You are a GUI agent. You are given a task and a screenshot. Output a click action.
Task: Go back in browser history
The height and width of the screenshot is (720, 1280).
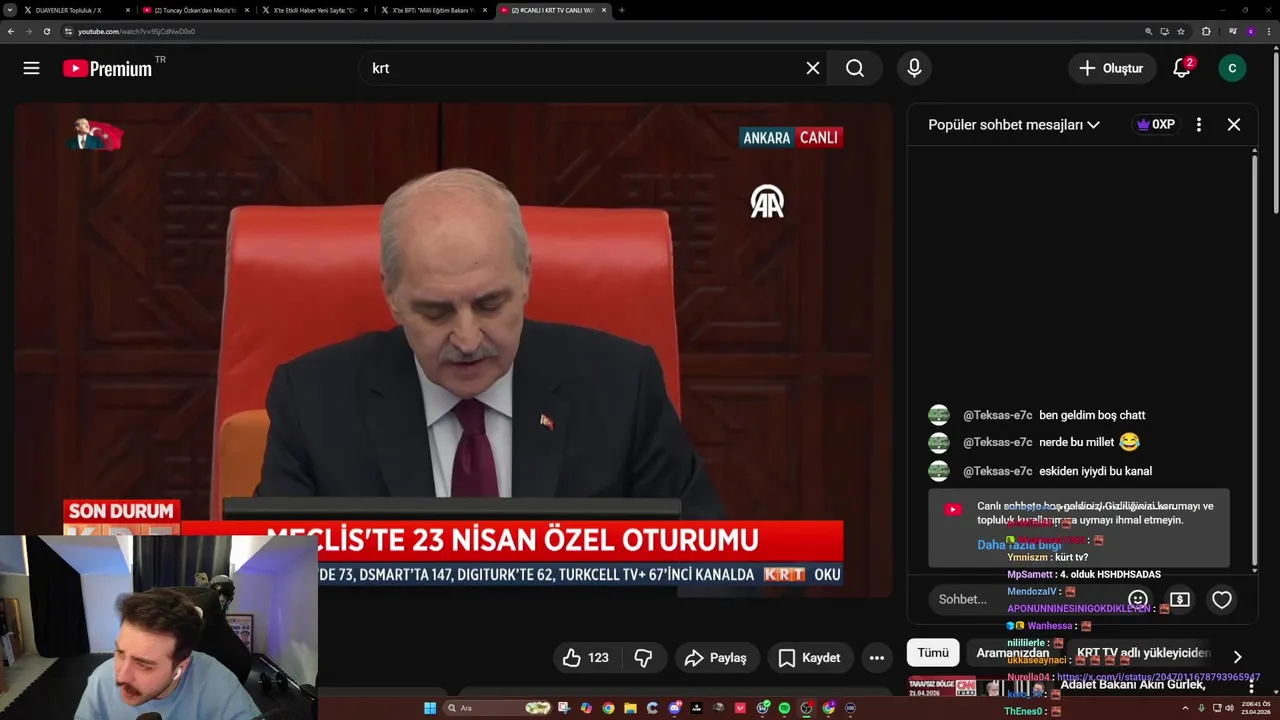click(11, 31)
